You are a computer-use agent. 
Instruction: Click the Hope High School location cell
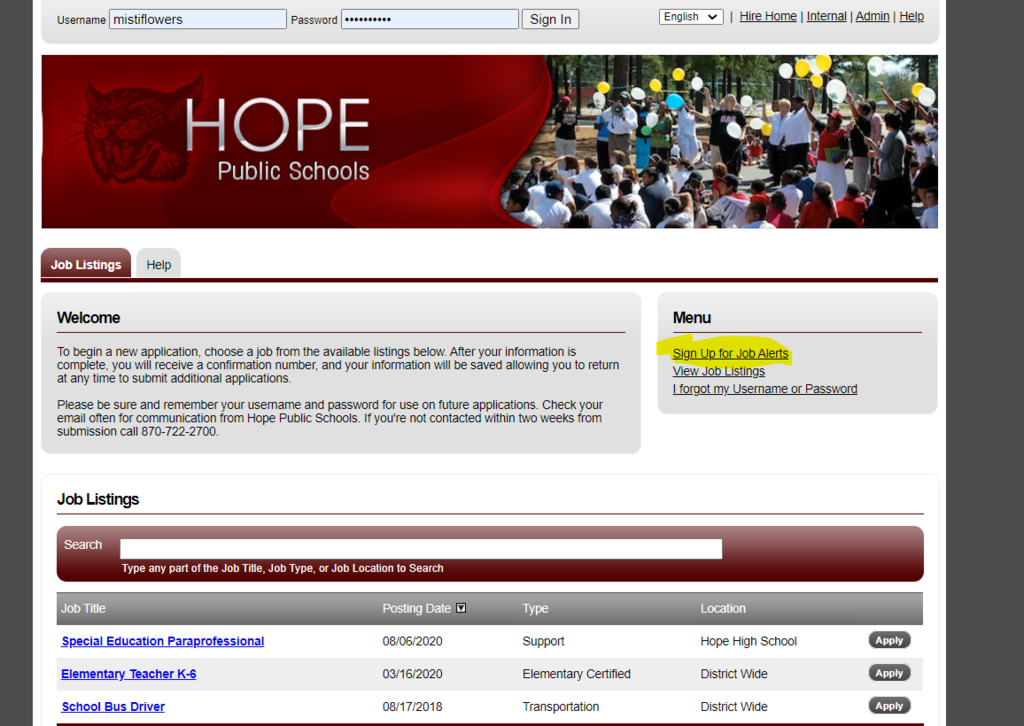click(x=748, y=641)
